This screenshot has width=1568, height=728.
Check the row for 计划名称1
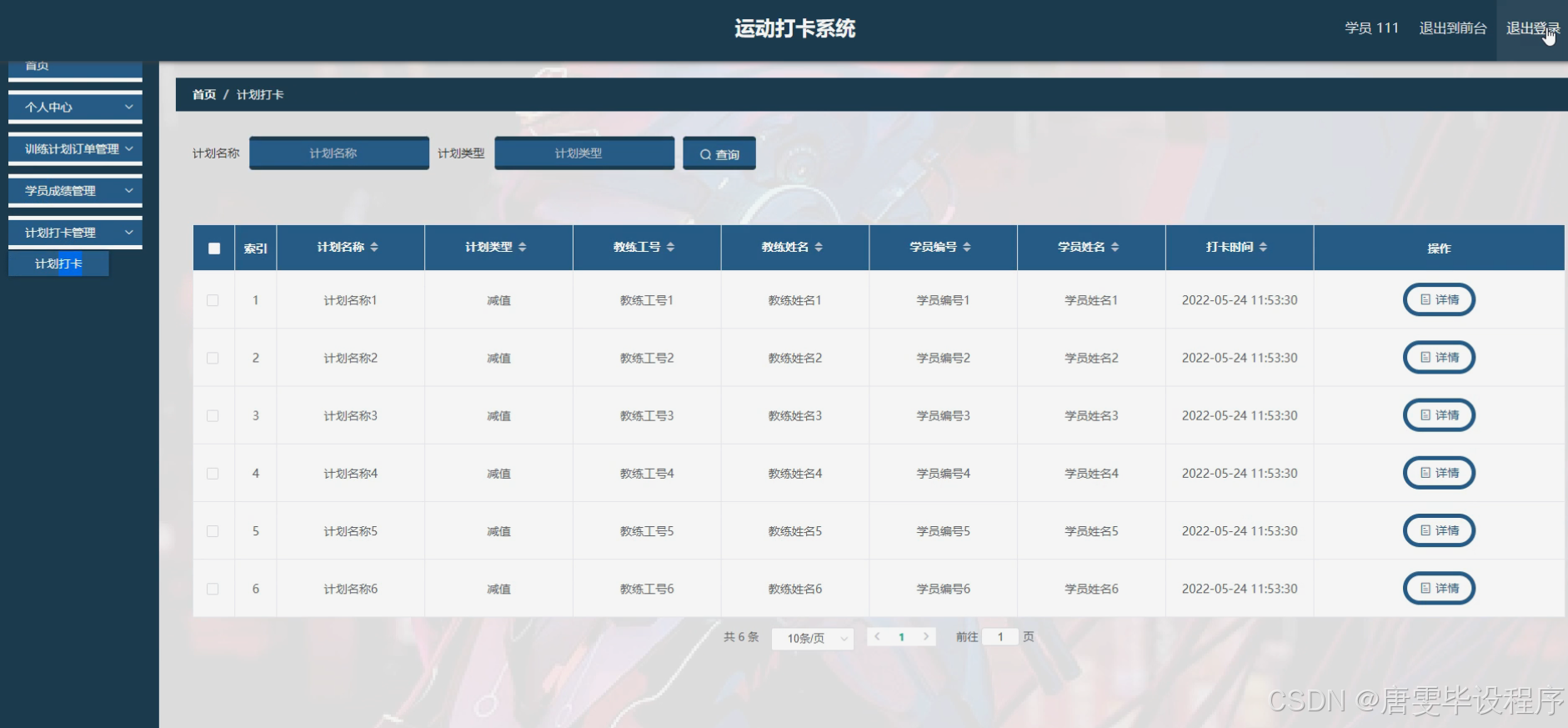point(213,300)
